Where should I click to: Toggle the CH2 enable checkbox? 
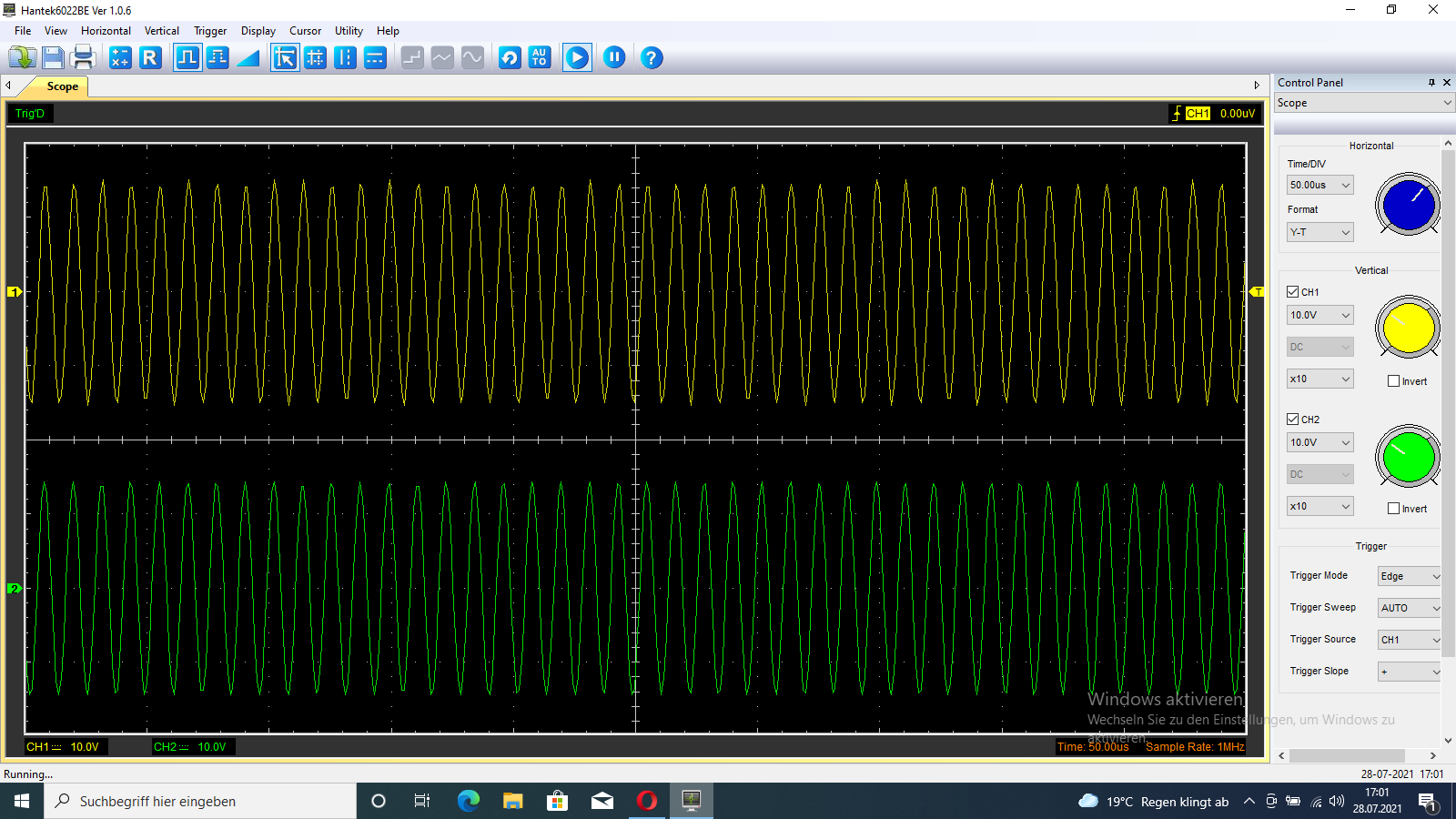(x=1292, y=420)
